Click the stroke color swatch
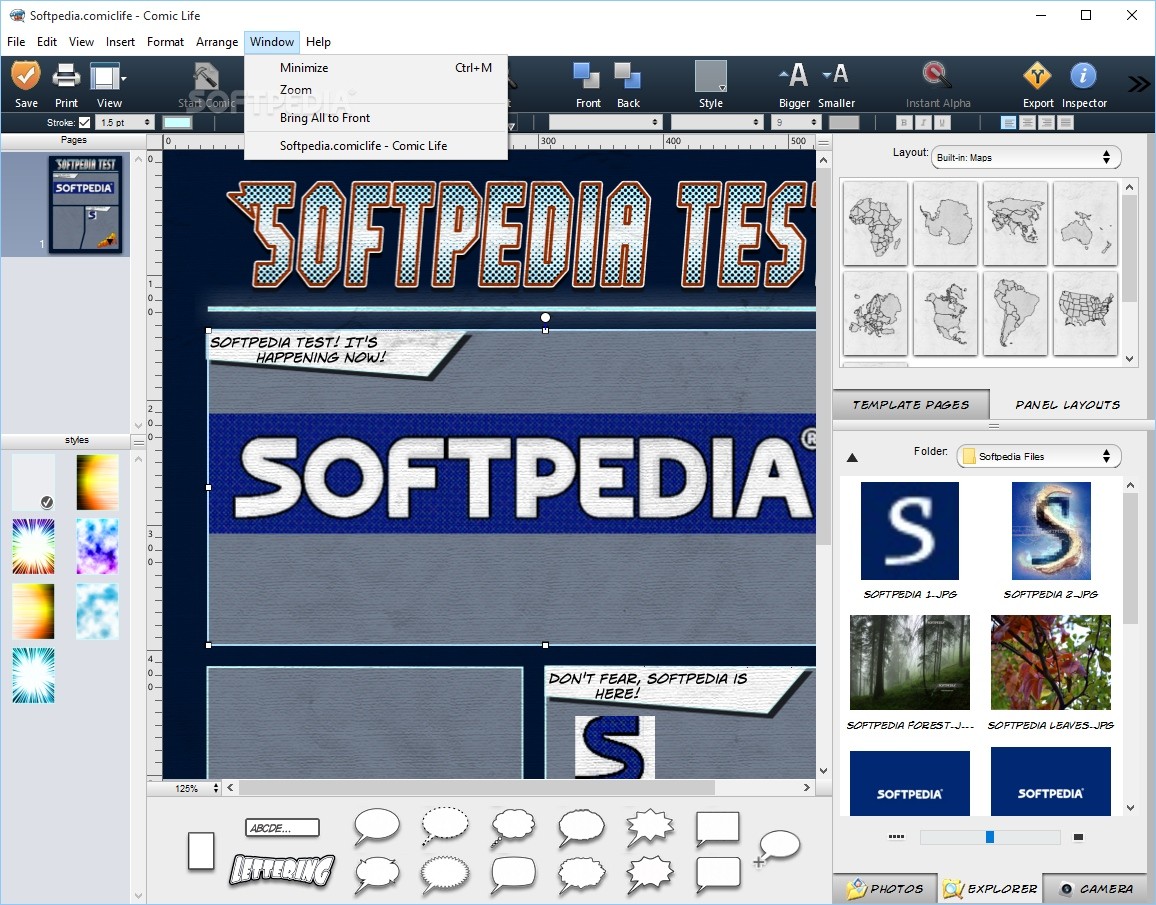The height and width of the screenshot is (905, 1156). click(x=177, y=122)
